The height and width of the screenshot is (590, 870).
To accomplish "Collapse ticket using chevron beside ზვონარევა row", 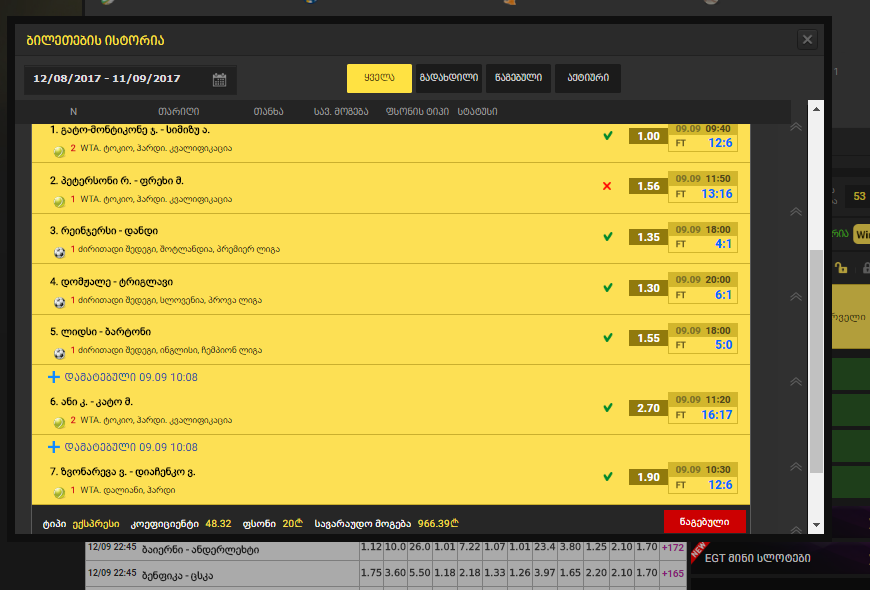I will (796, 466).
